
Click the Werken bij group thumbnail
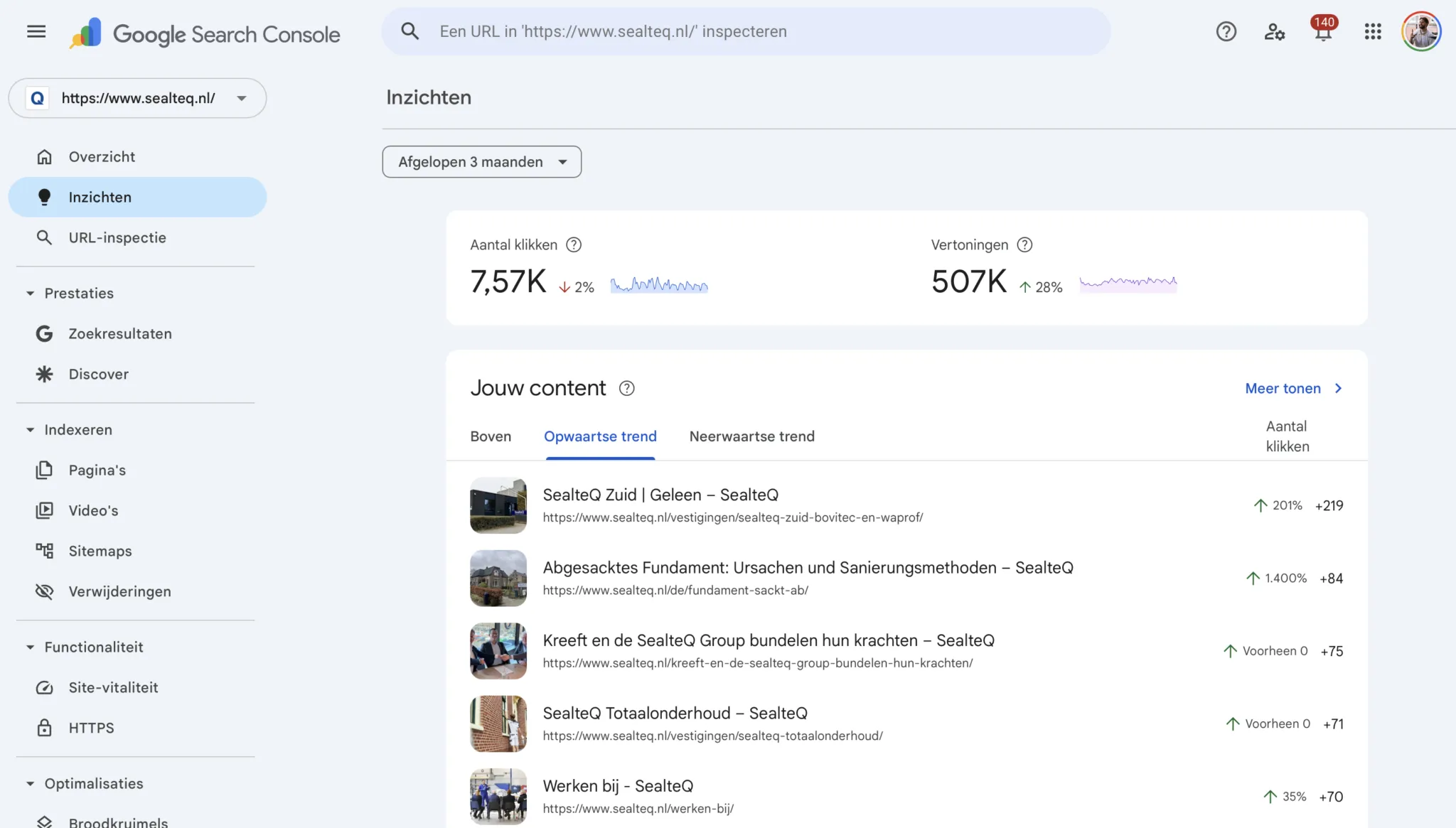tap(498, 796)
